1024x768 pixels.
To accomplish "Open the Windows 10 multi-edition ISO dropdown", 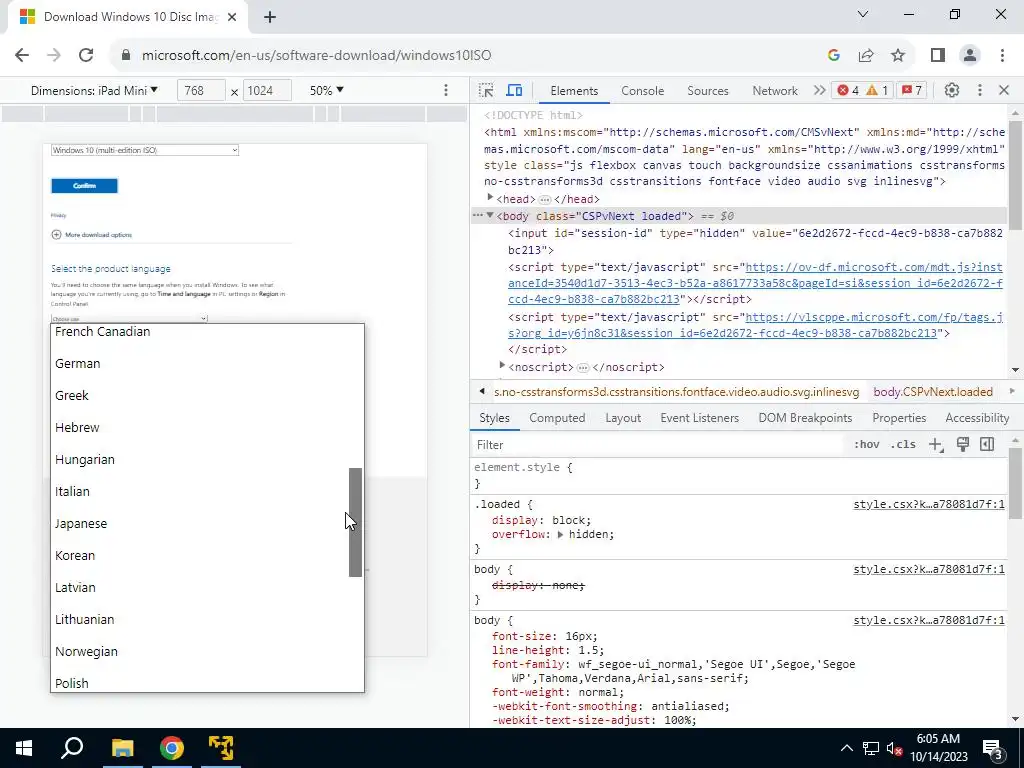I will click(145, 150).
